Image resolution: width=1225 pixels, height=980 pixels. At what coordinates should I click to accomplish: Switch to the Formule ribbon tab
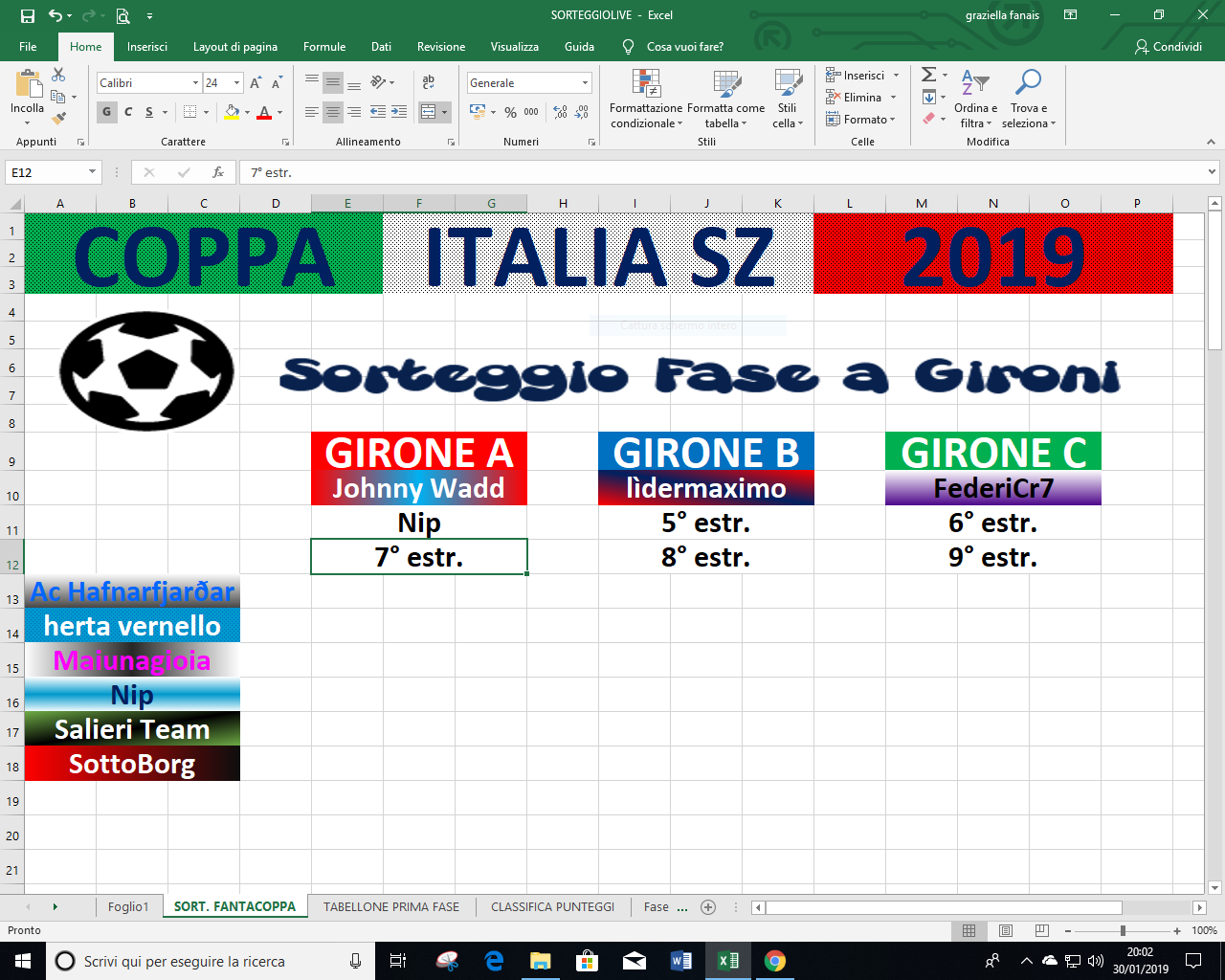pos(324,47)
